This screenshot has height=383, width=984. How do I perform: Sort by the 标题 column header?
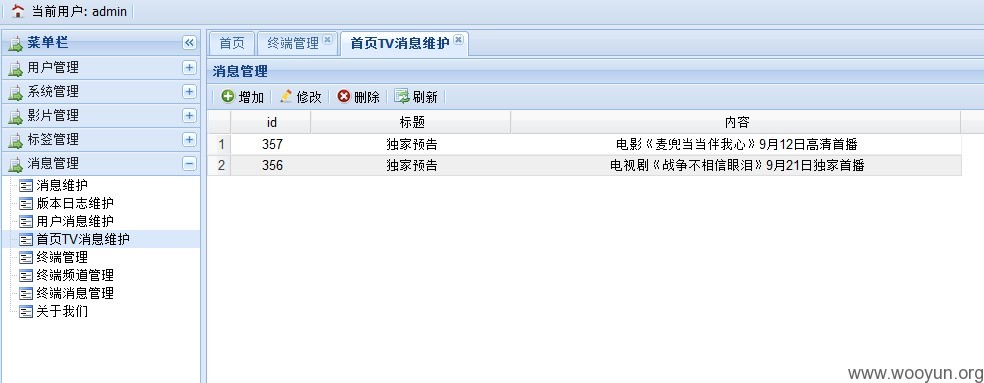pyautogui.click(x=411, y=122)
